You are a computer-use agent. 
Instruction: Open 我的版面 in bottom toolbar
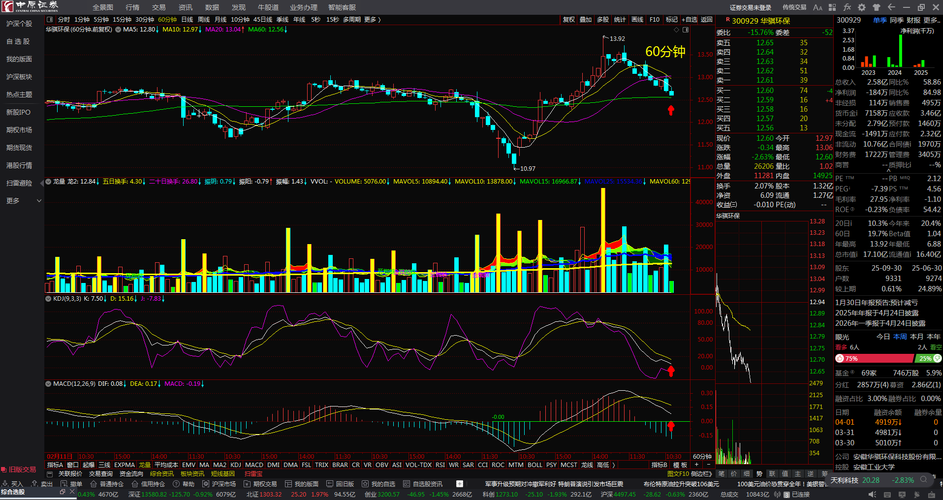pyautogui.click(x=301, y=484)
